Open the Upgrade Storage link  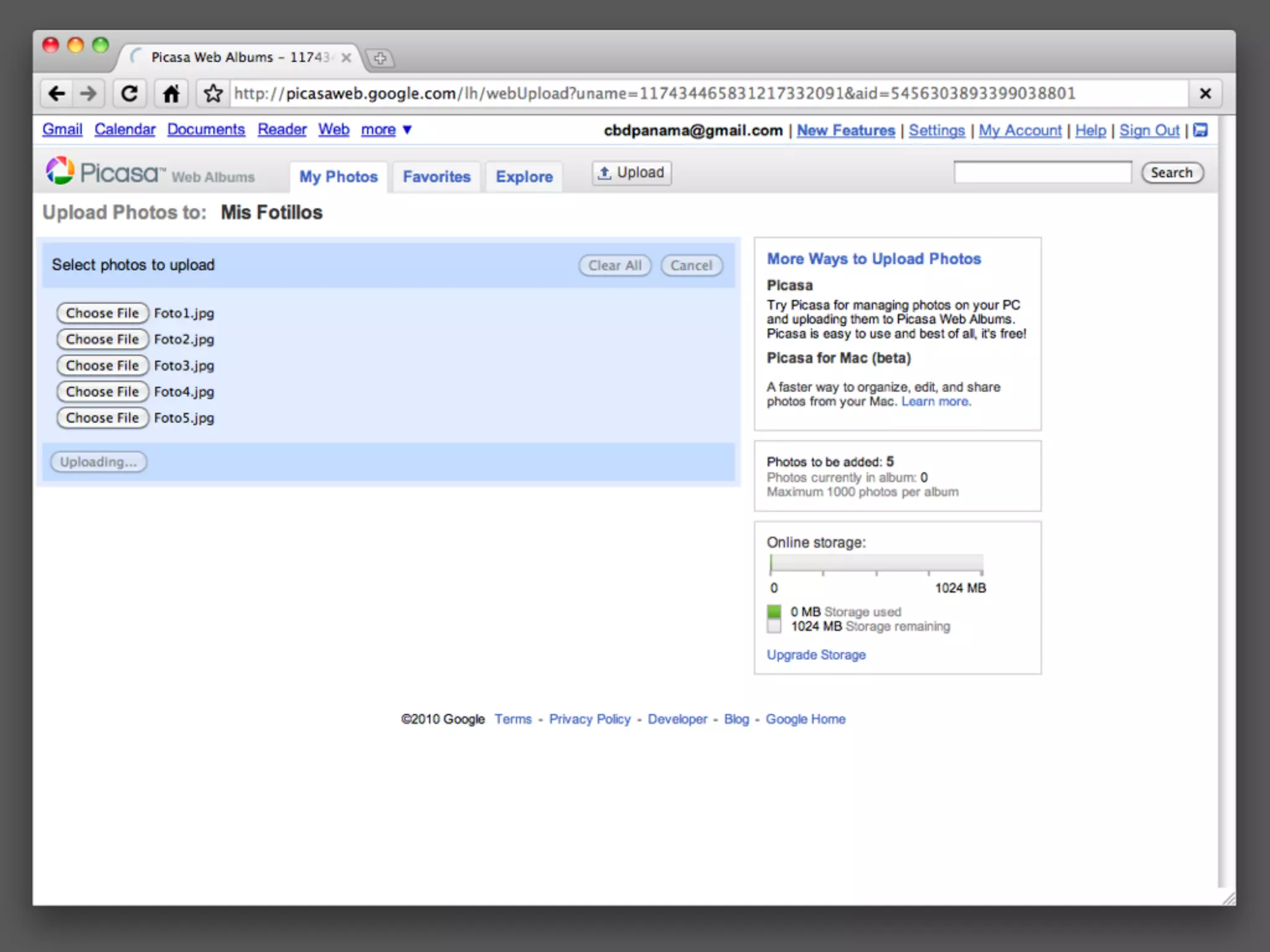pyautogui.click(x=816, y=654)
